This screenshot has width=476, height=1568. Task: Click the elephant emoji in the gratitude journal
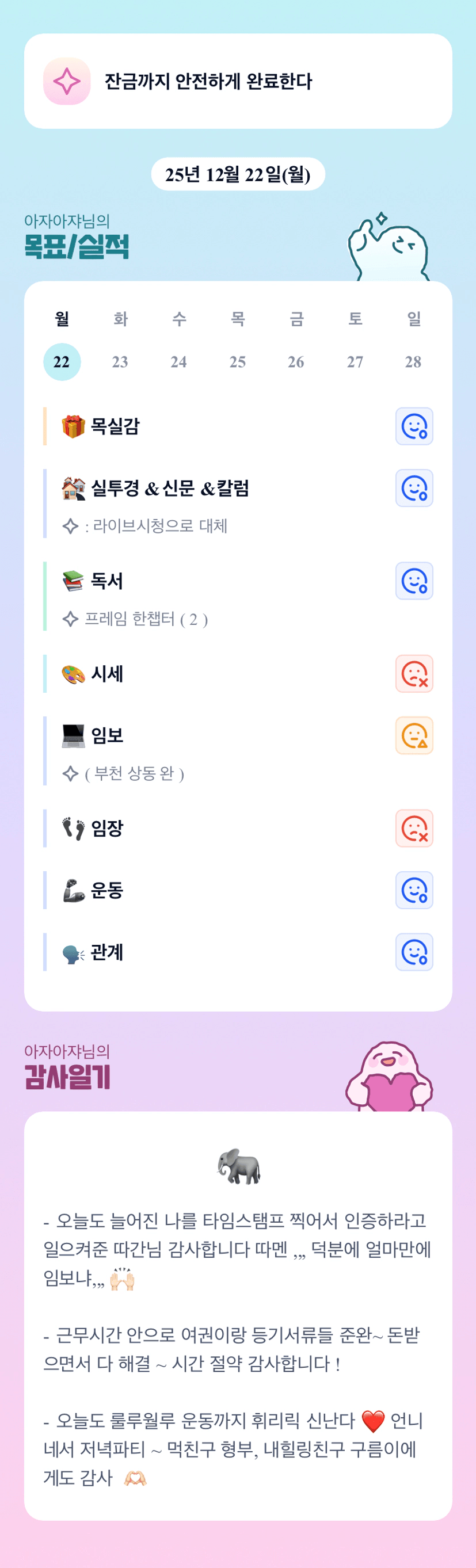239,1166
